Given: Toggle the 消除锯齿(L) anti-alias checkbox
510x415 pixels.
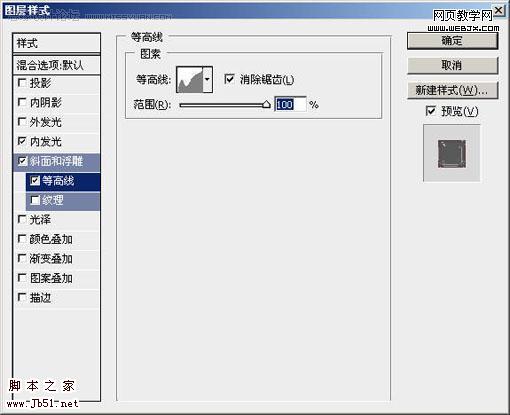Looking at the screenshot, I should [229, 79].
